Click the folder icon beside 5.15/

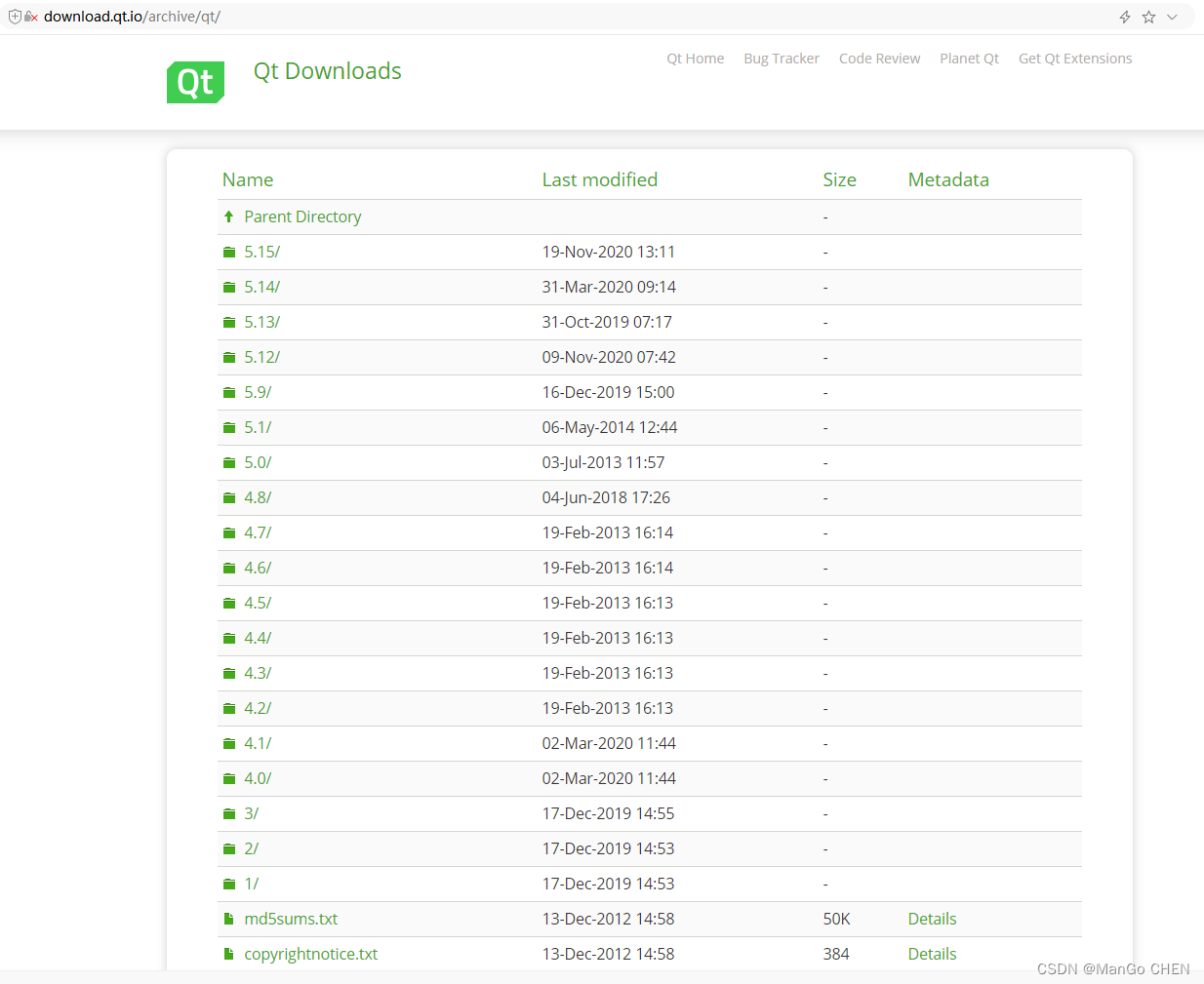click(x=229, y=252)
